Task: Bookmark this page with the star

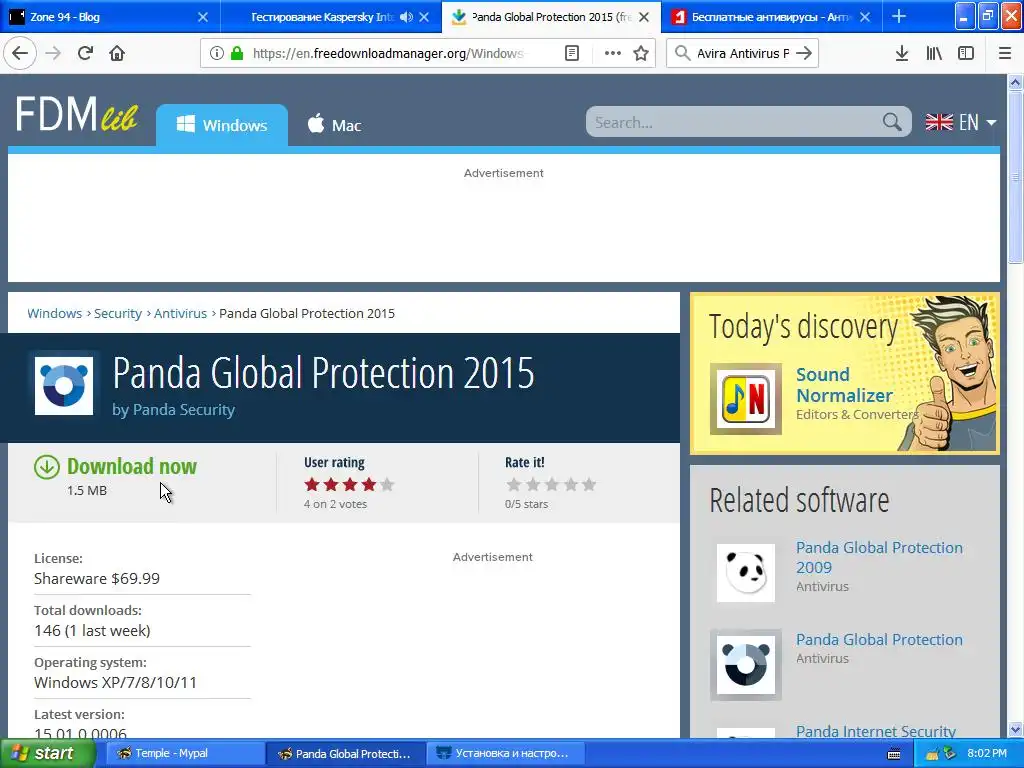Action: tap(641, 54)
